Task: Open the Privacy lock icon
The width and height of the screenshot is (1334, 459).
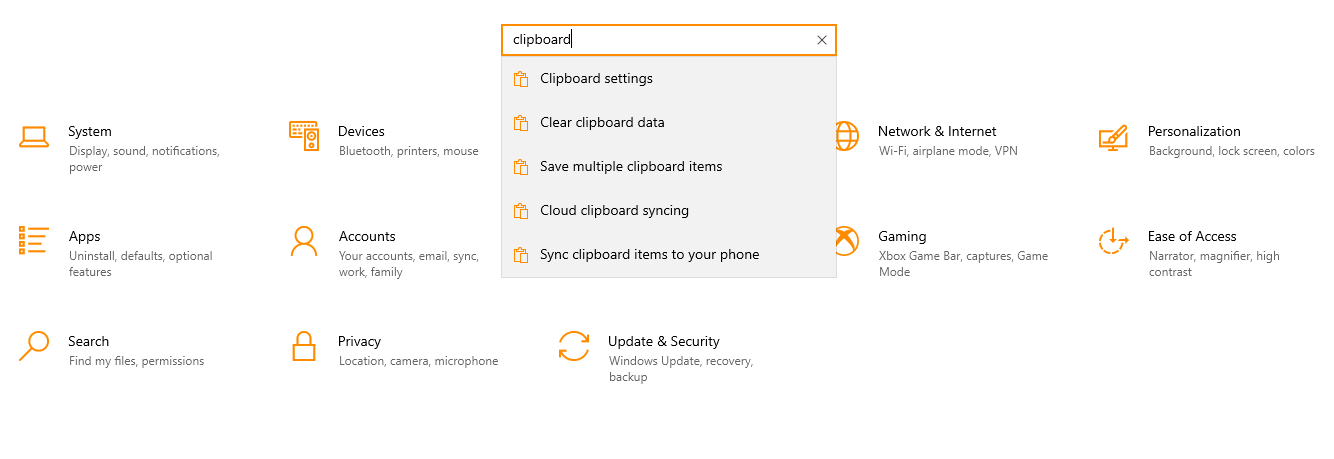Action: pos(304,346)
